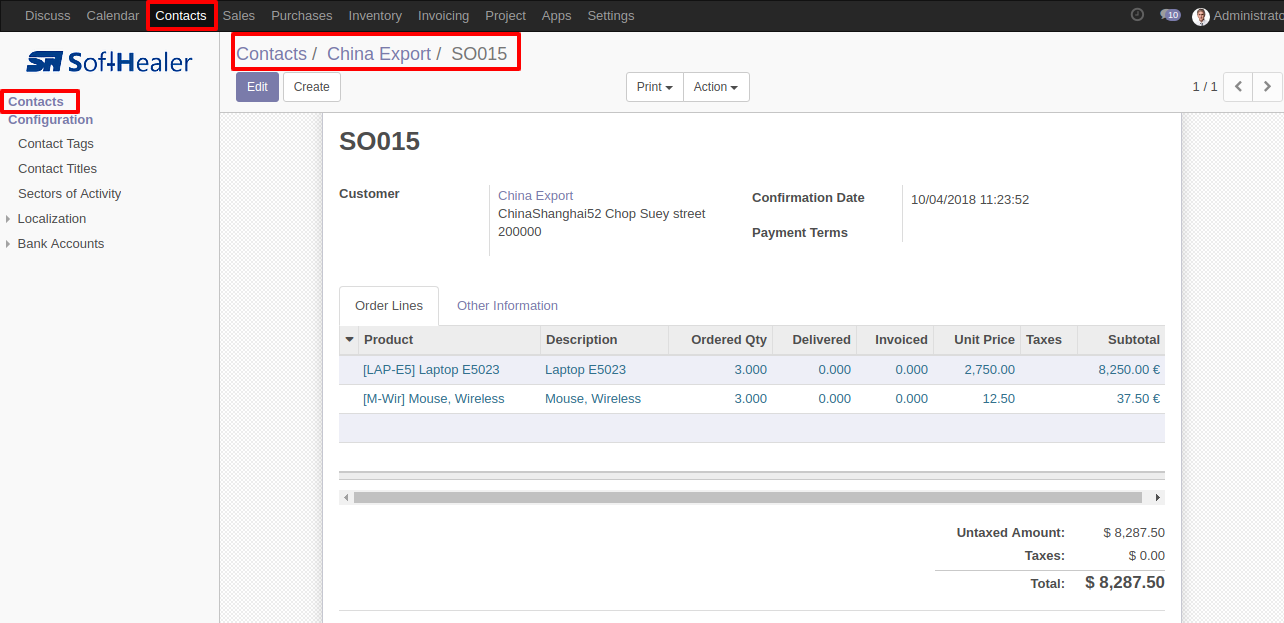The width and height of the screenshot is (1284, 623).
Task: Open the Discuss menu
Action: pyautogui.click(x=48, y=16)
